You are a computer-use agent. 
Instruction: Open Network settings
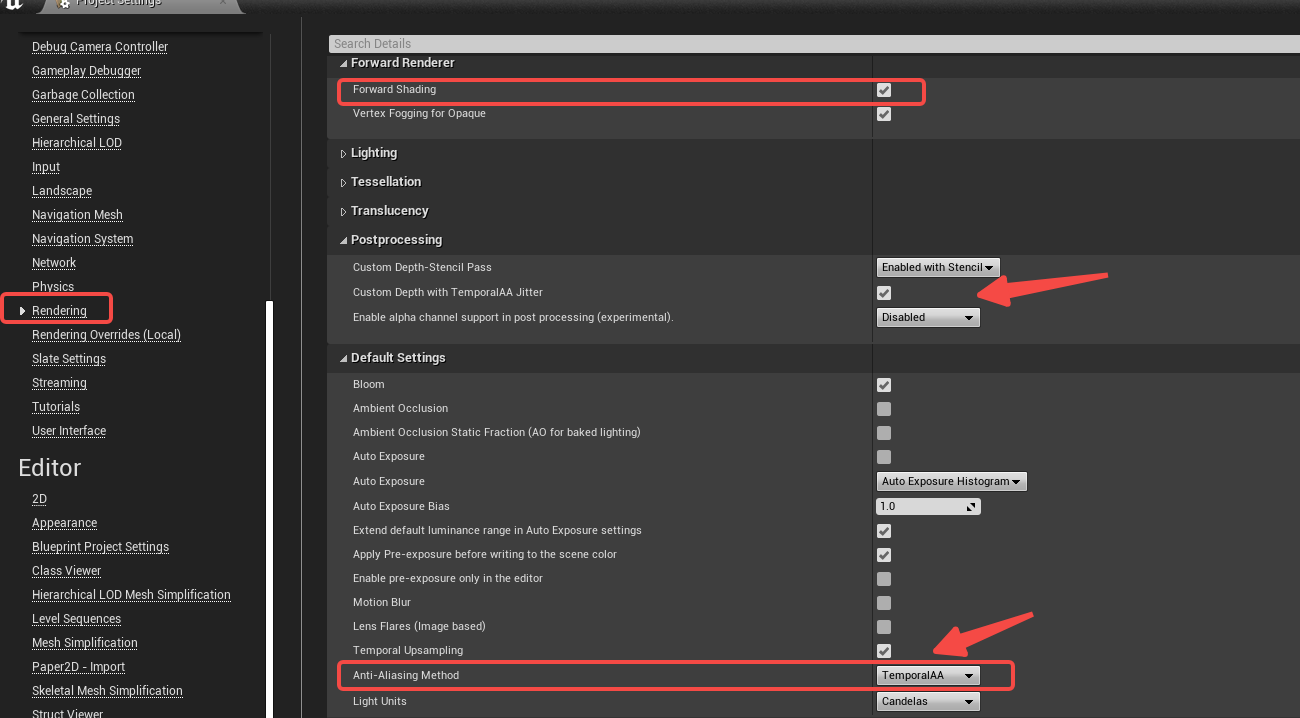pyautogui.click(x=54, y=263)
